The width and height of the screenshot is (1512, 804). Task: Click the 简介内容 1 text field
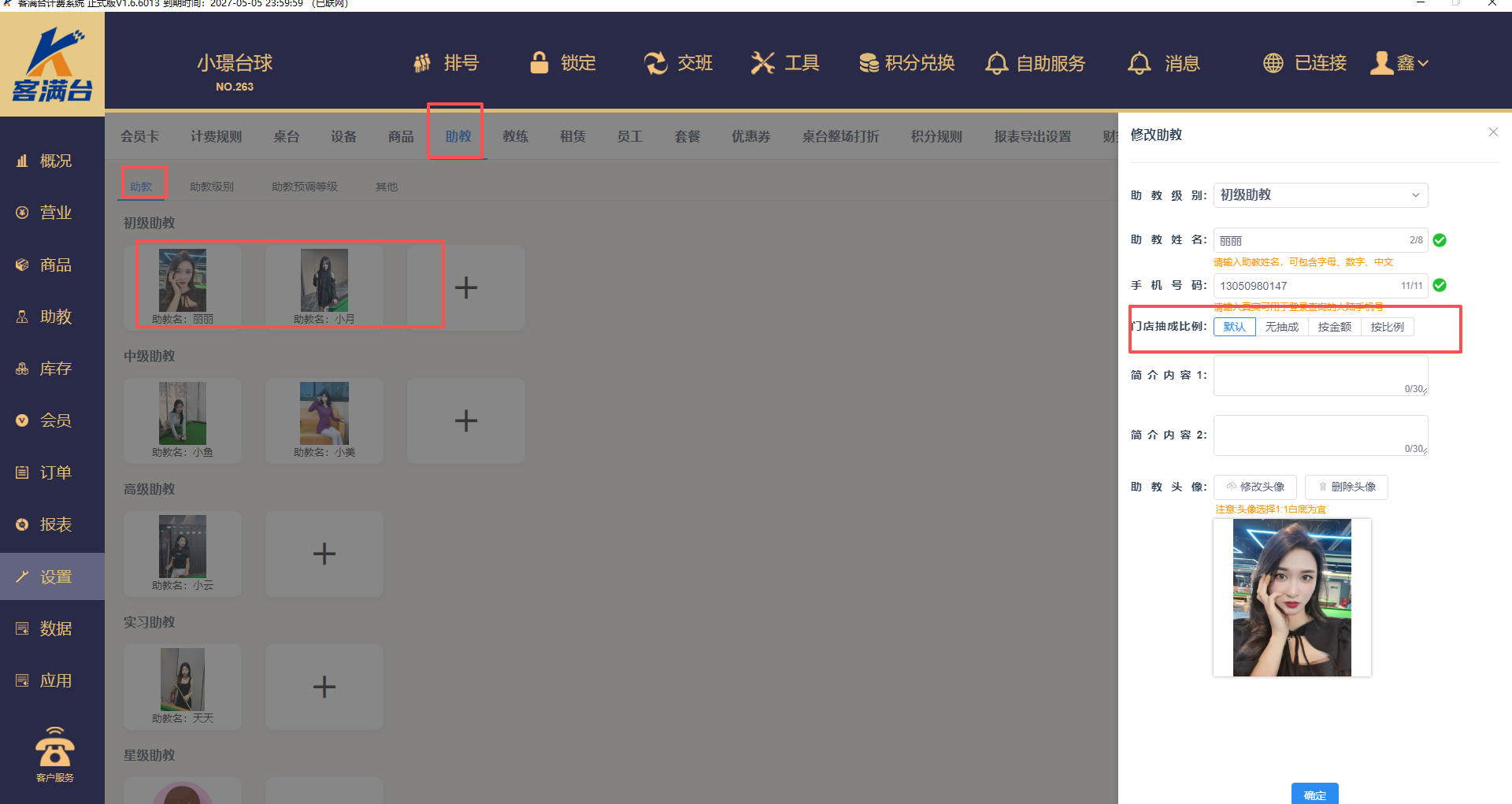(x=1320, y=375)
